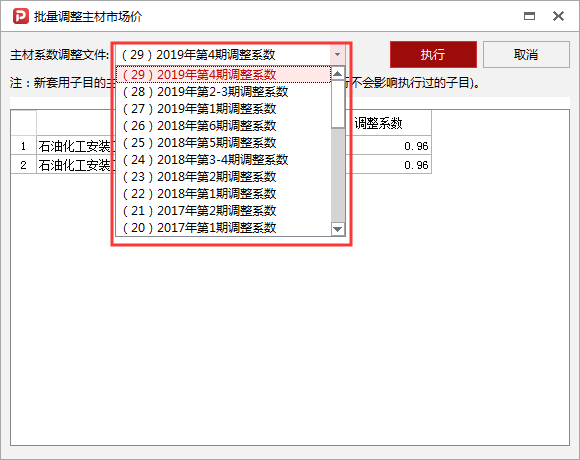Pick (26) 2018年第6期调整系数 option
Viewport: 580px width, 460px height.
tap(223, 126)
